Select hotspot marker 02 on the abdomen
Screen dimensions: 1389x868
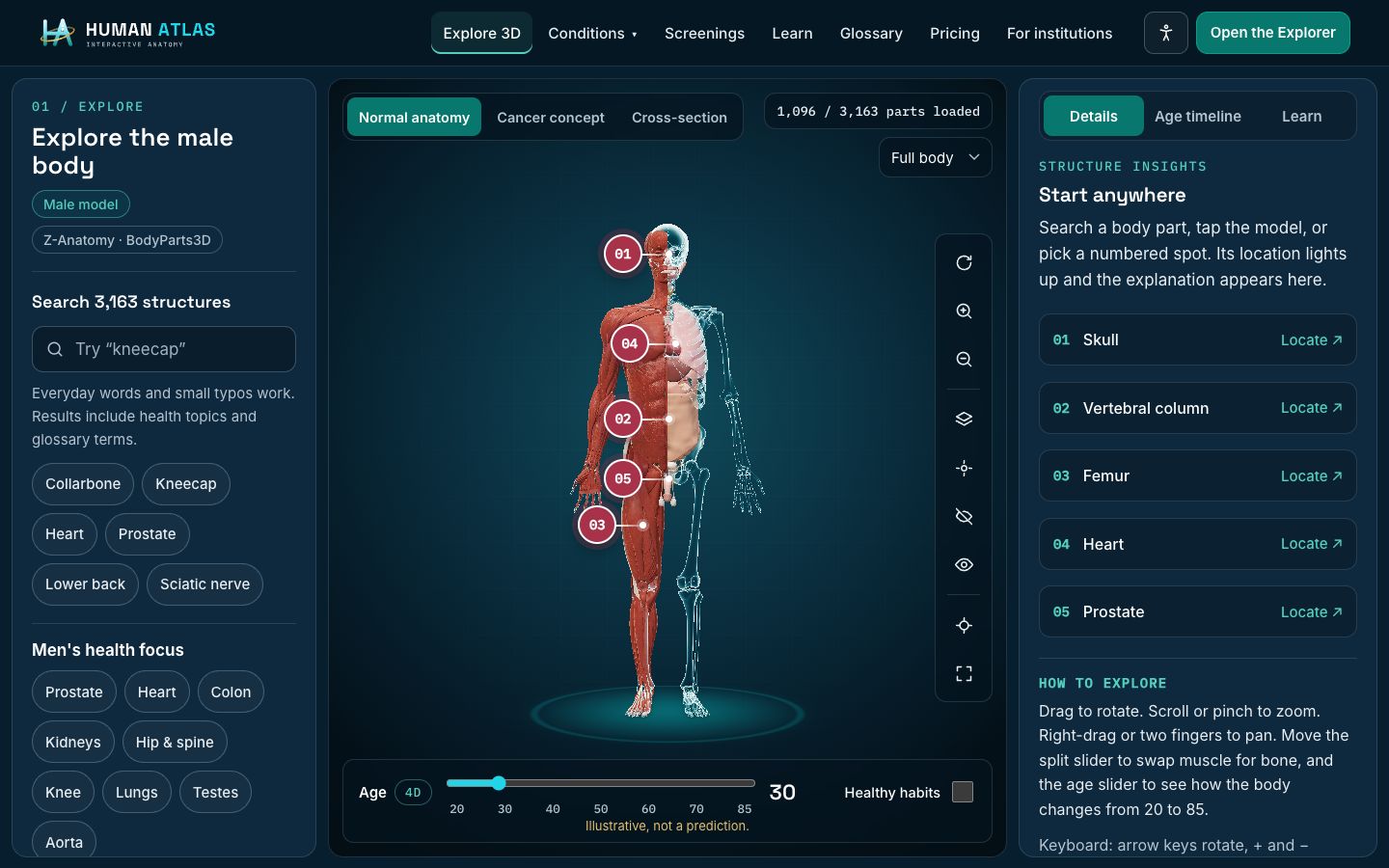[623, 419]
